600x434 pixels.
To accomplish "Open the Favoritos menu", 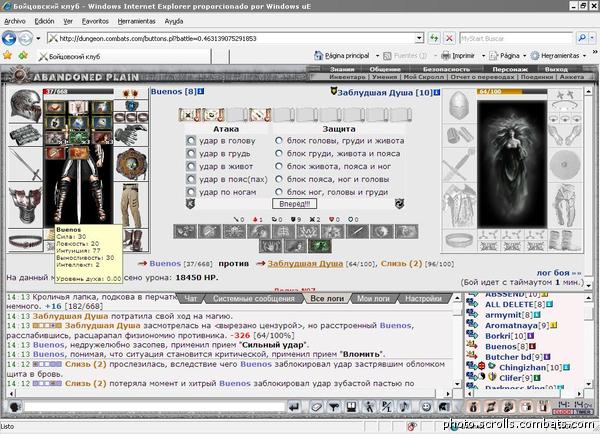I will [95, 21].
